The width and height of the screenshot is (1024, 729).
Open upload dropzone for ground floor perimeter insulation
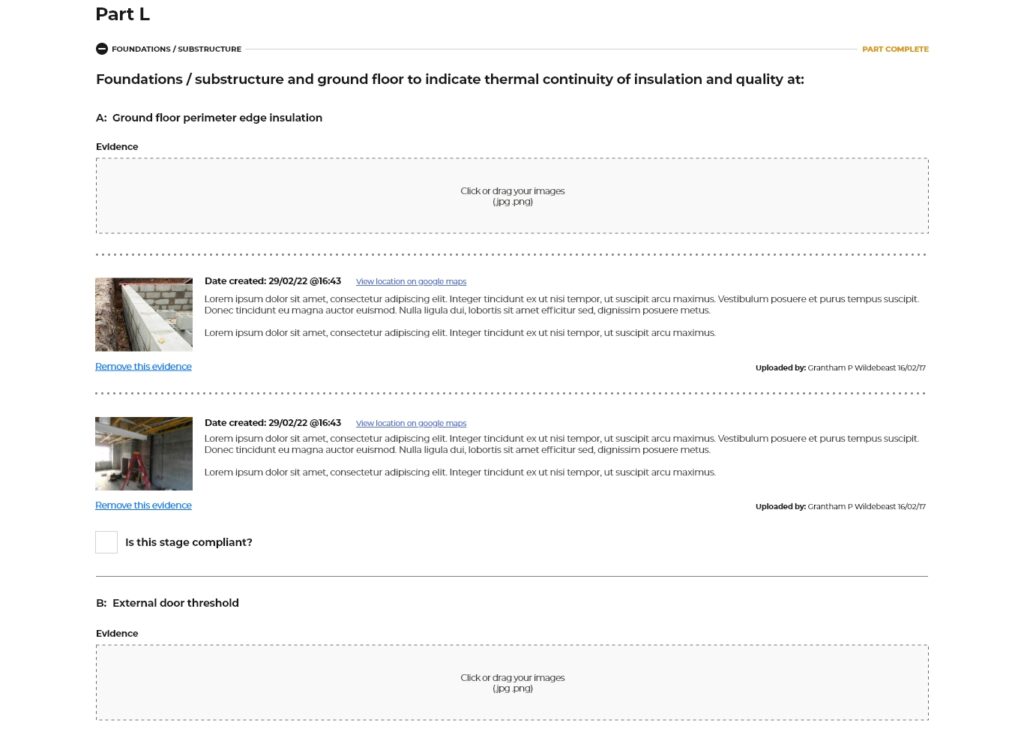click(512, 196)
